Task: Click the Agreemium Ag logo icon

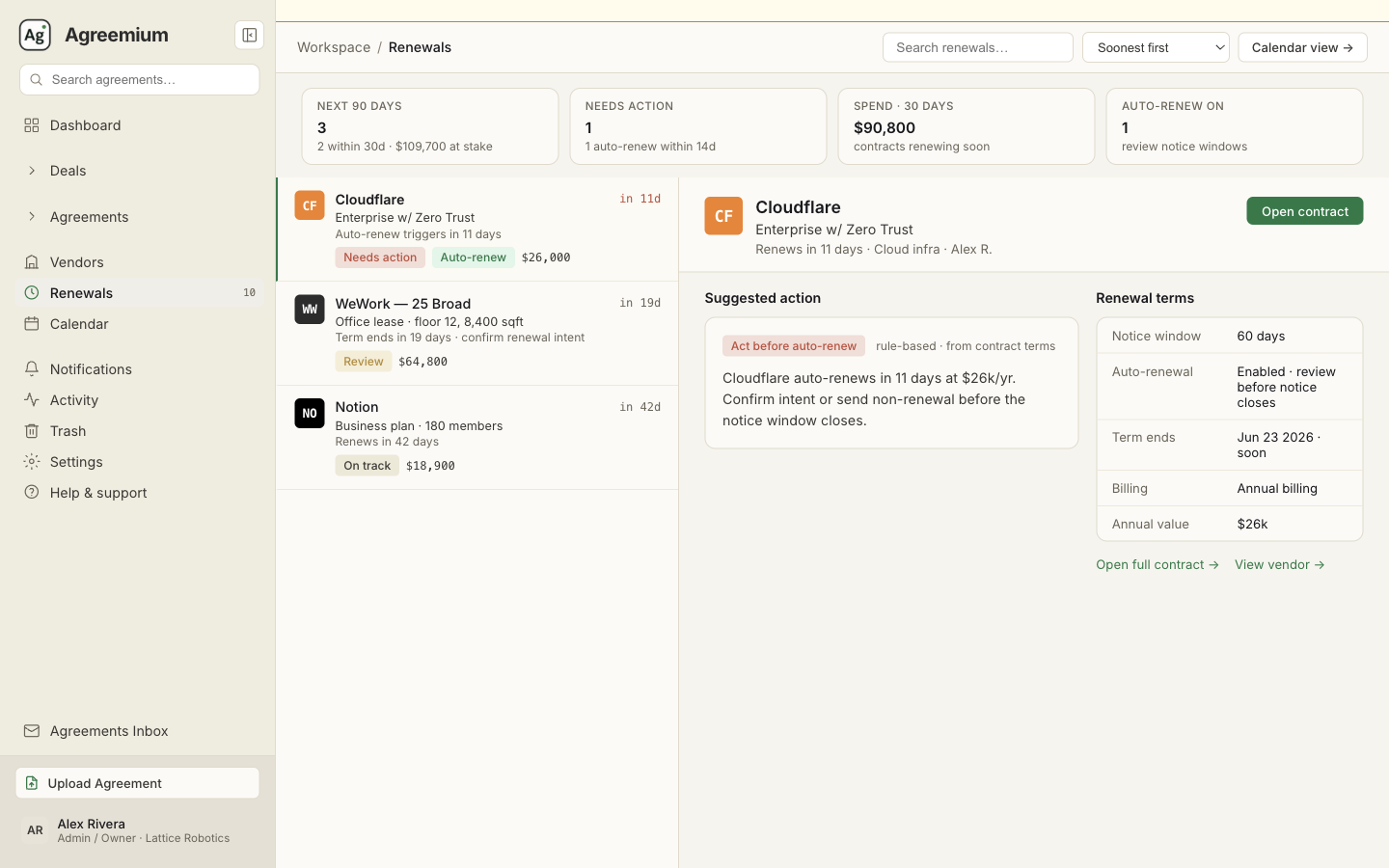Action: tap(35, 35)
